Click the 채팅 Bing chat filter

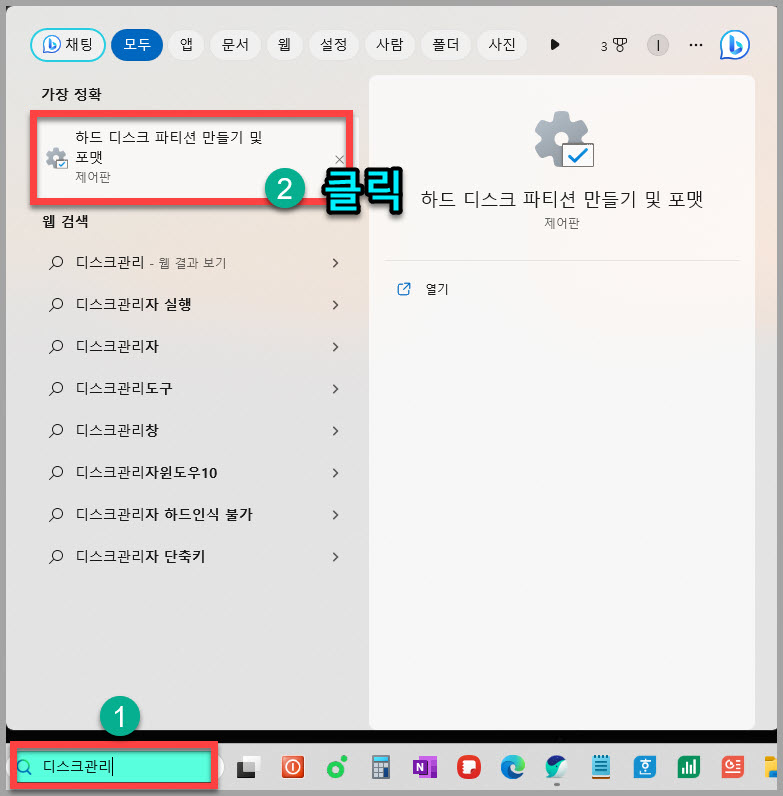click(68, 45)
